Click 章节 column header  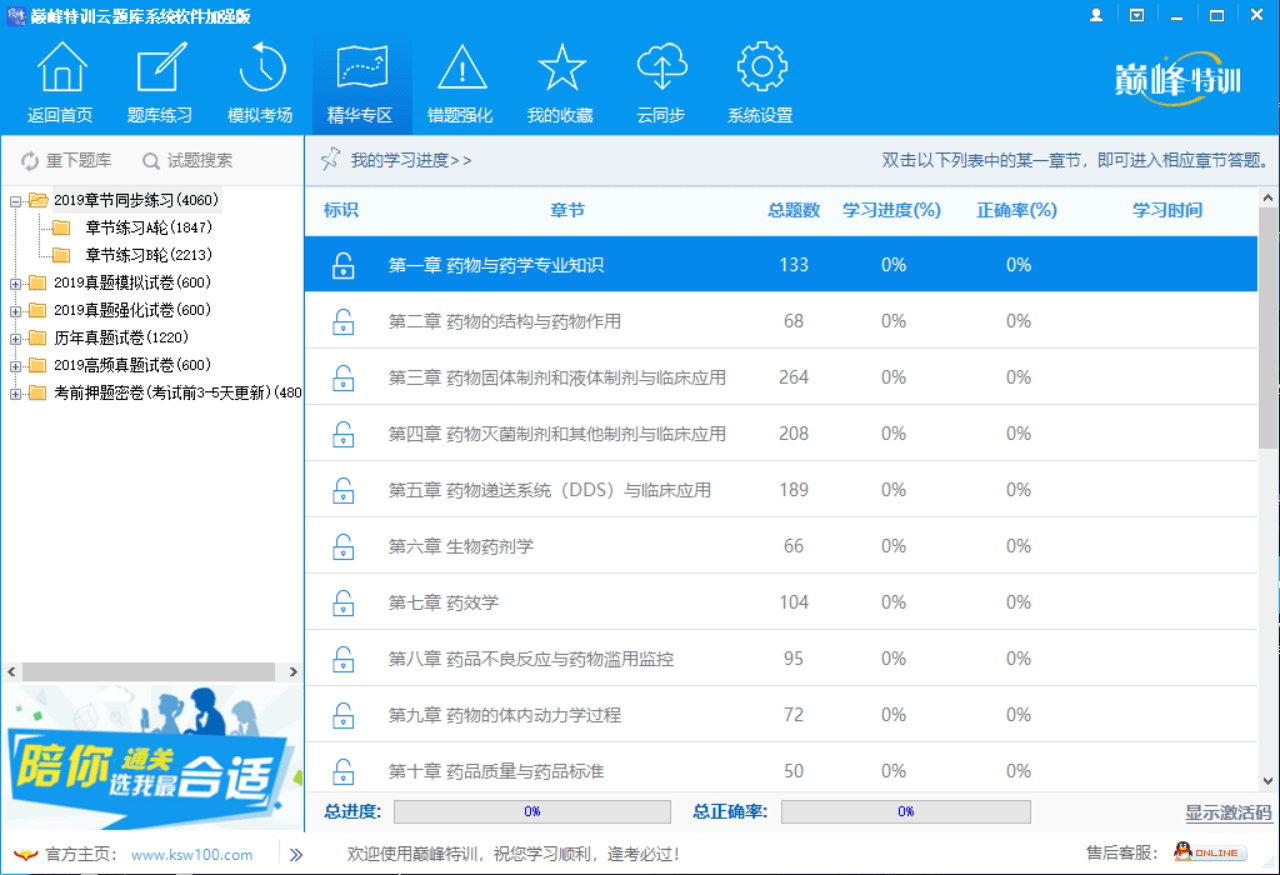567,210
